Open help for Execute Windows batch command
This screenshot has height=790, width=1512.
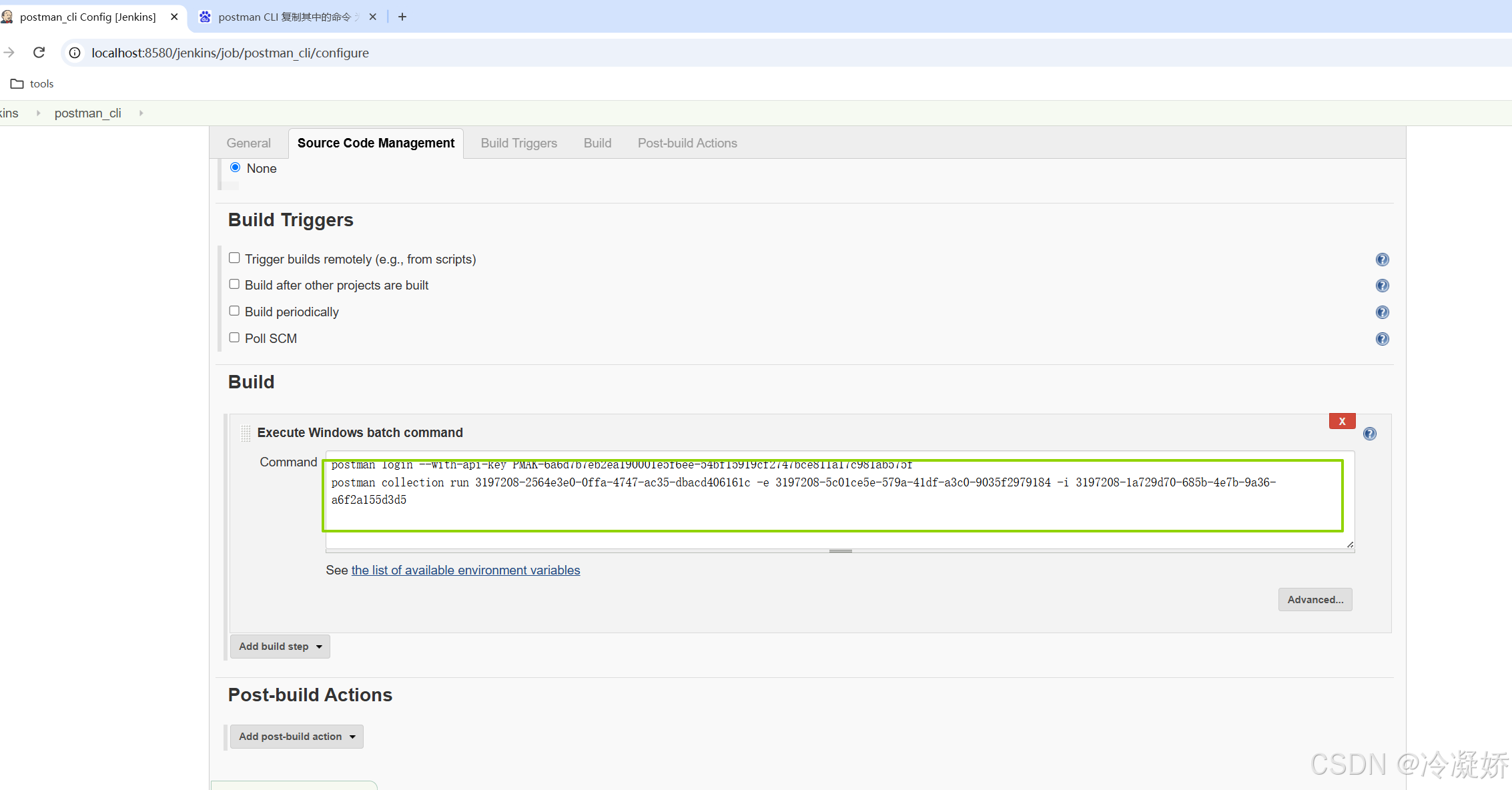point(1369,434)
